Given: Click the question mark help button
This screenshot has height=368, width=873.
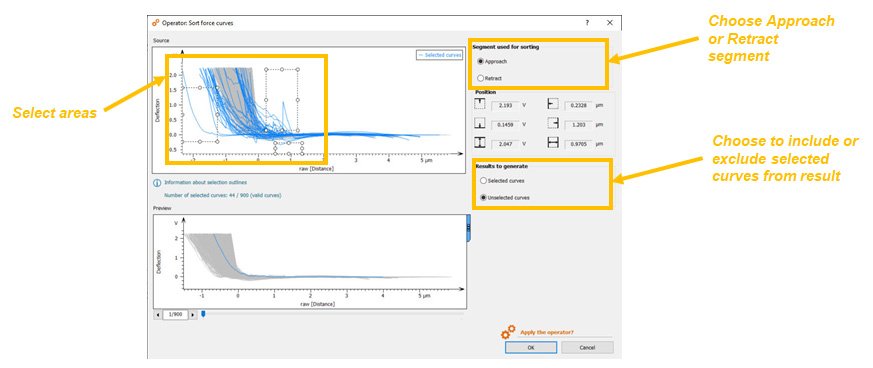Looking at the screenshot, I should click(x=587, y=23).
